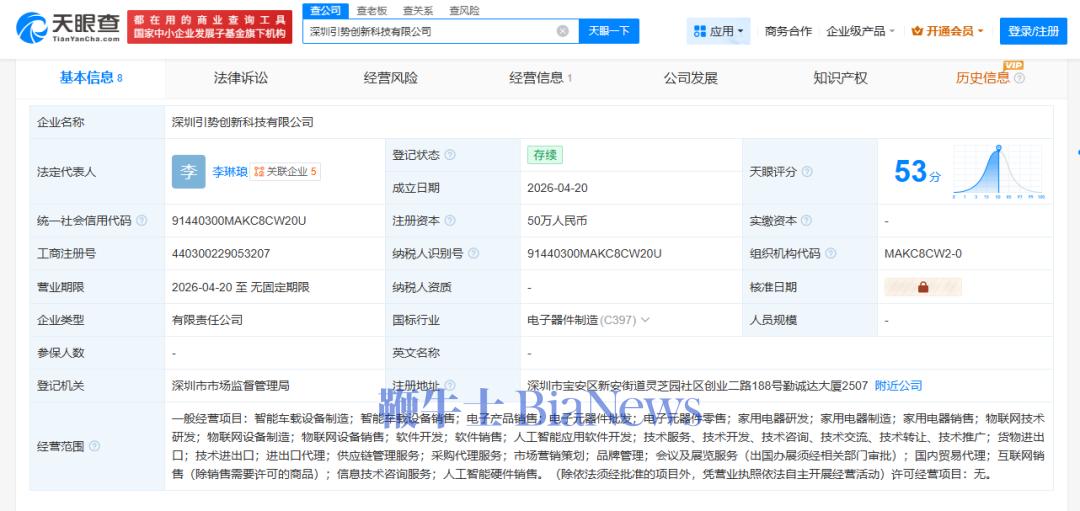Open the 关联企业 5 badge
This screenshot has height=511, width=1080.
(x=285, y=172)
